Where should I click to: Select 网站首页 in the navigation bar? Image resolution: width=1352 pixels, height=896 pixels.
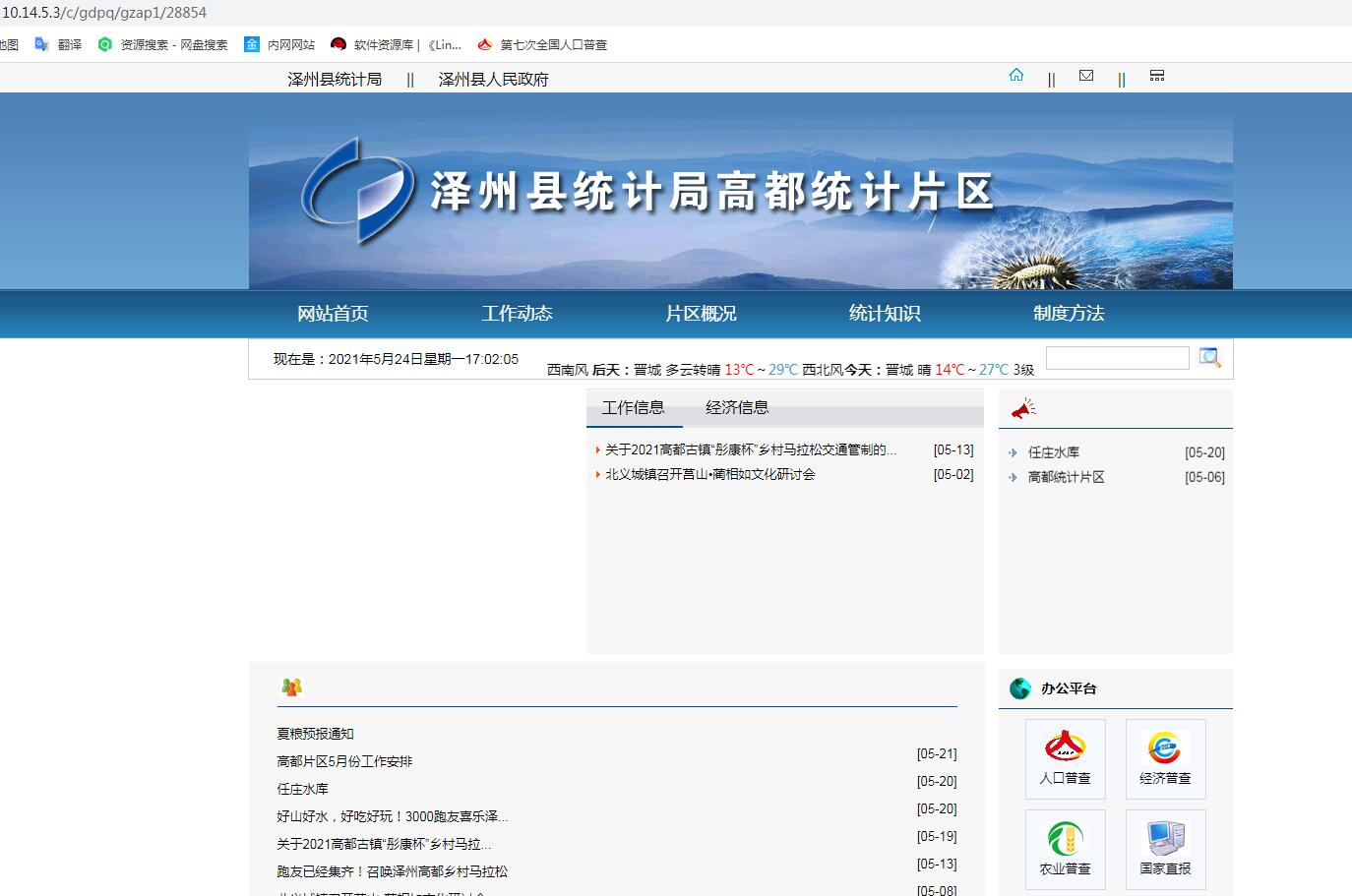click(333, 314)
